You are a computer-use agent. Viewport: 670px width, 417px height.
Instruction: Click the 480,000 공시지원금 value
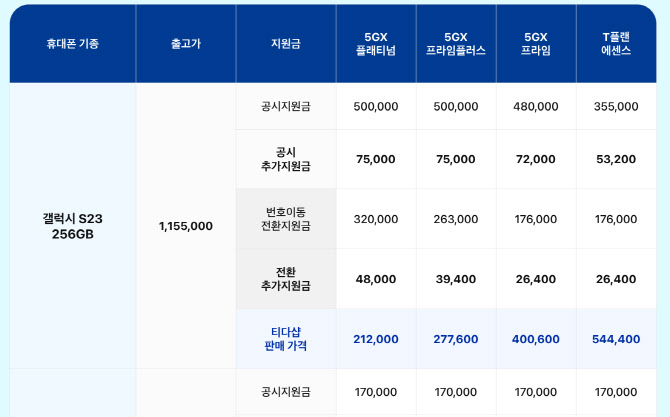[536, 106]
